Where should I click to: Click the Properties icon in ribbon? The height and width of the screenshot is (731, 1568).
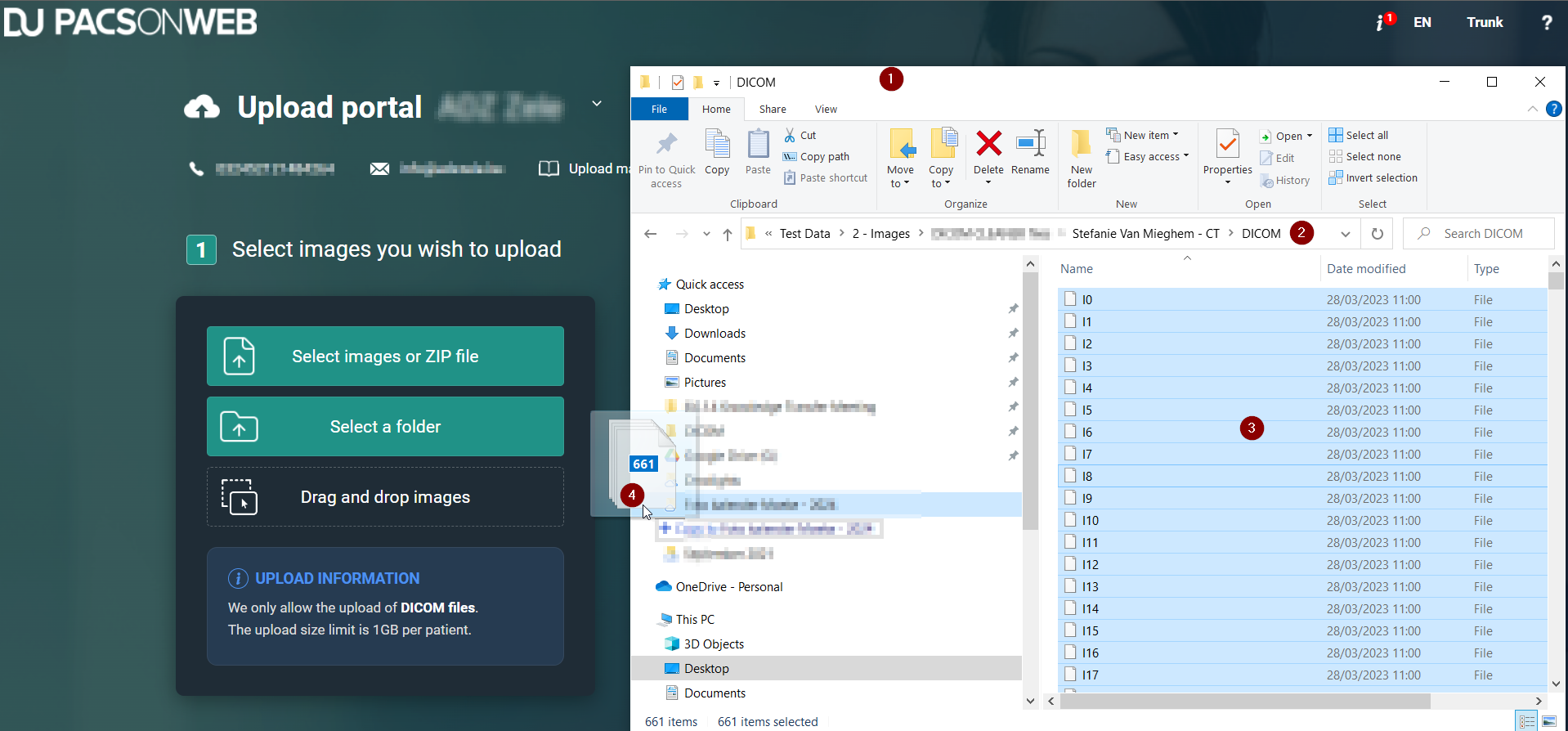click(x=1227, y=144)
